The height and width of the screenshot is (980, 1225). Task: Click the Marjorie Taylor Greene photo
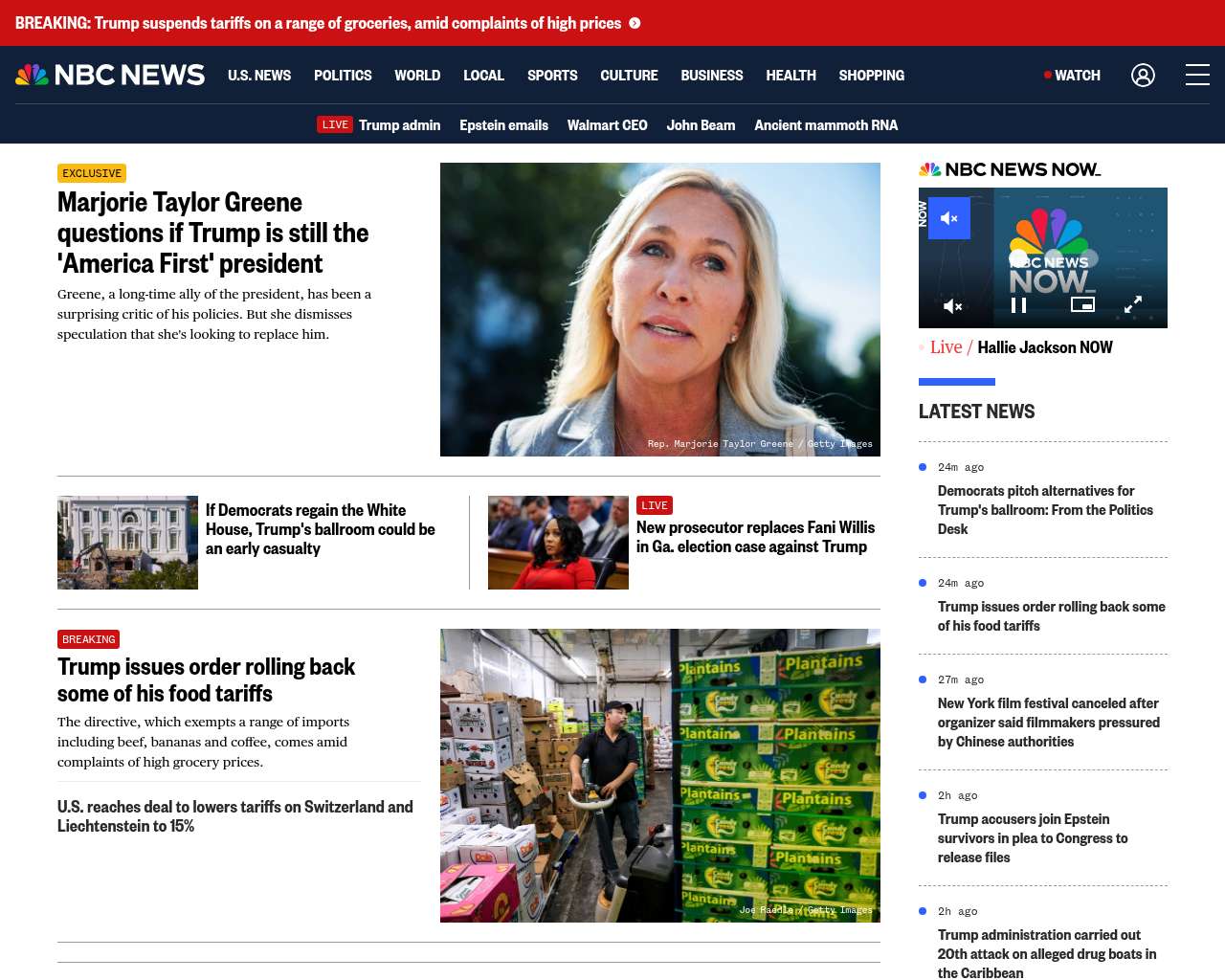(x=660, y=309)
